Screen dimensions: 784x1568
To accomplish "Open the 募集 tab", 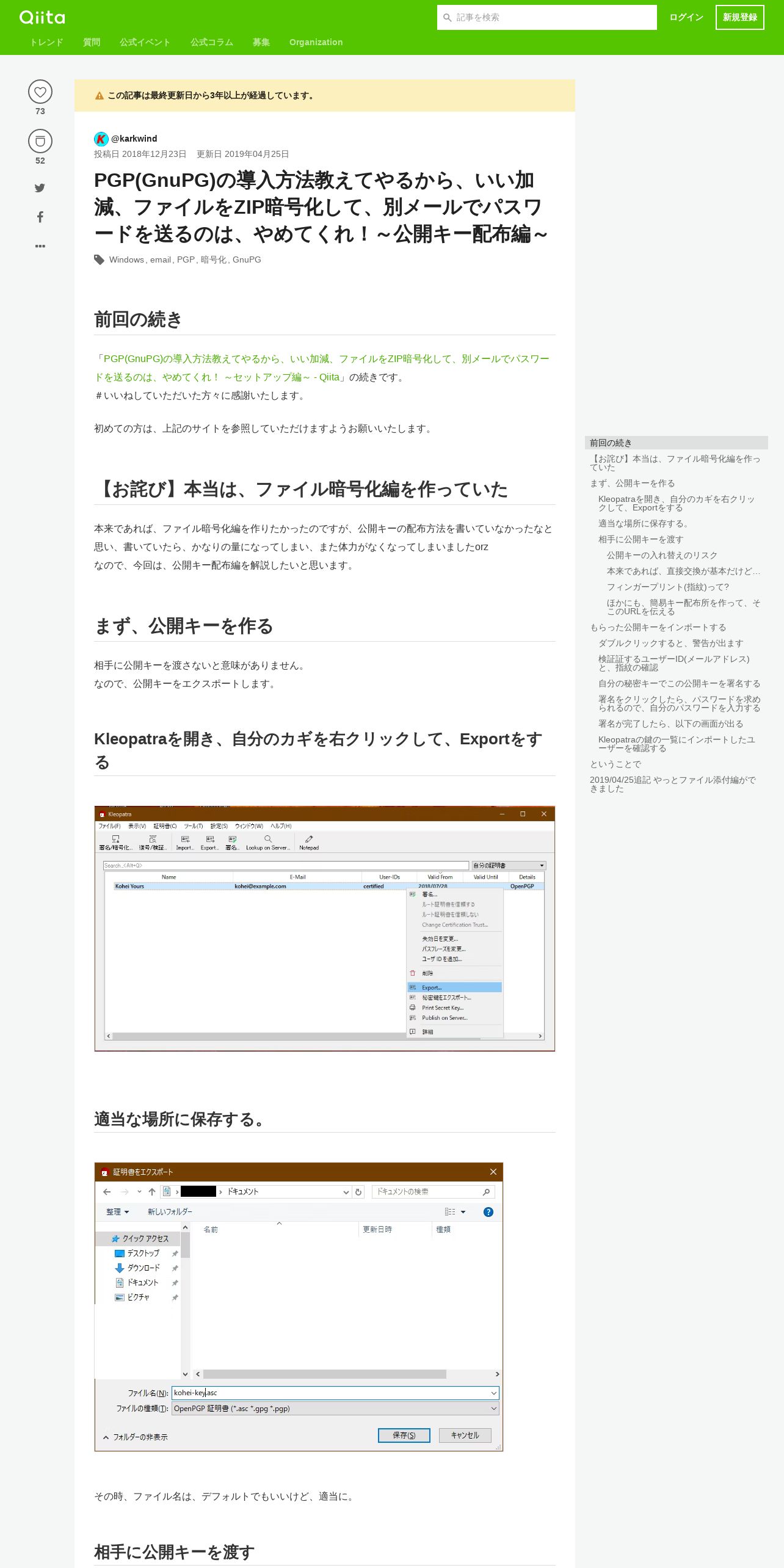I will 261,42.
